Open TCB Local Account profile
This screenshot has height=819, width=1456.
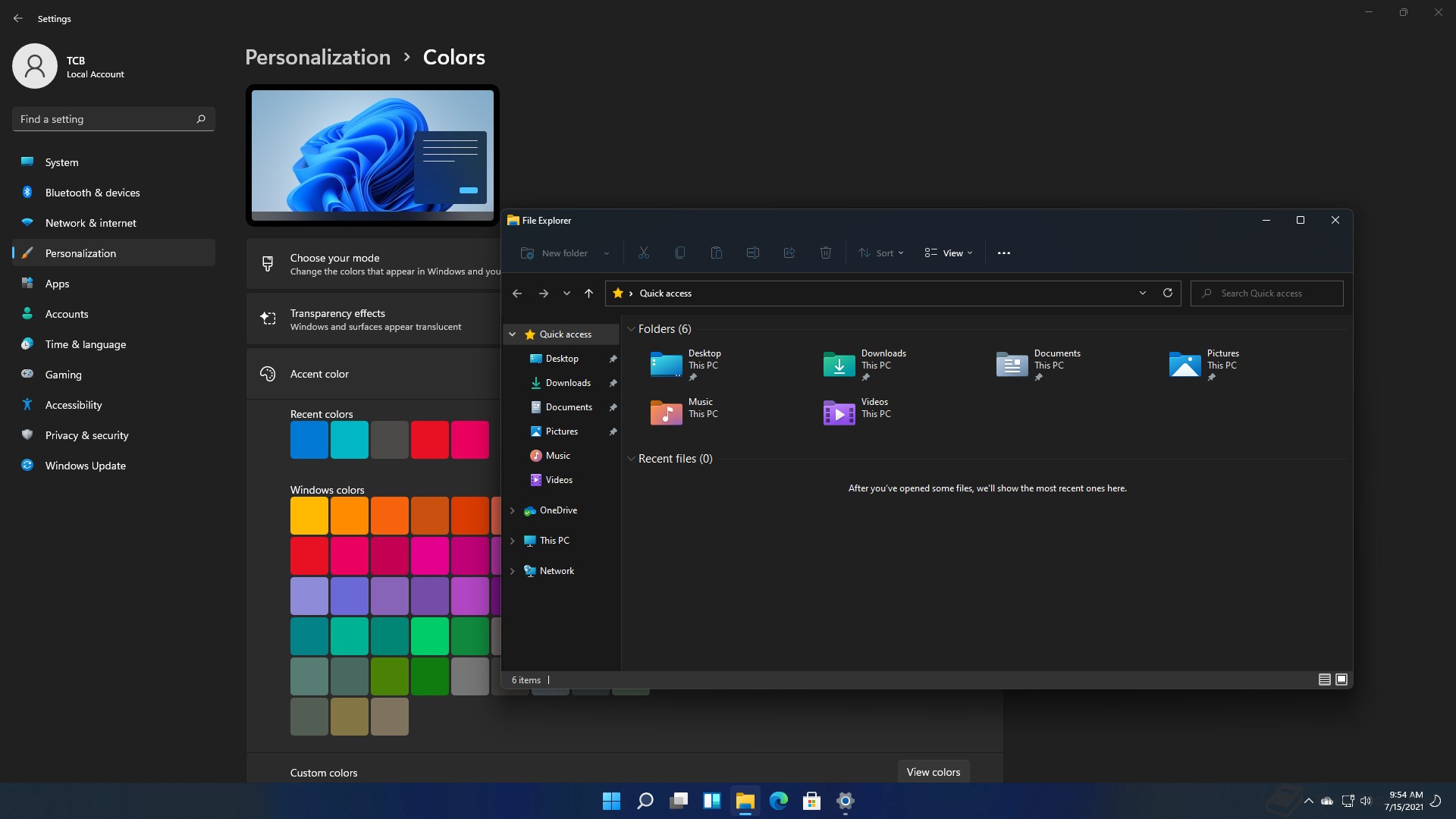70,67
